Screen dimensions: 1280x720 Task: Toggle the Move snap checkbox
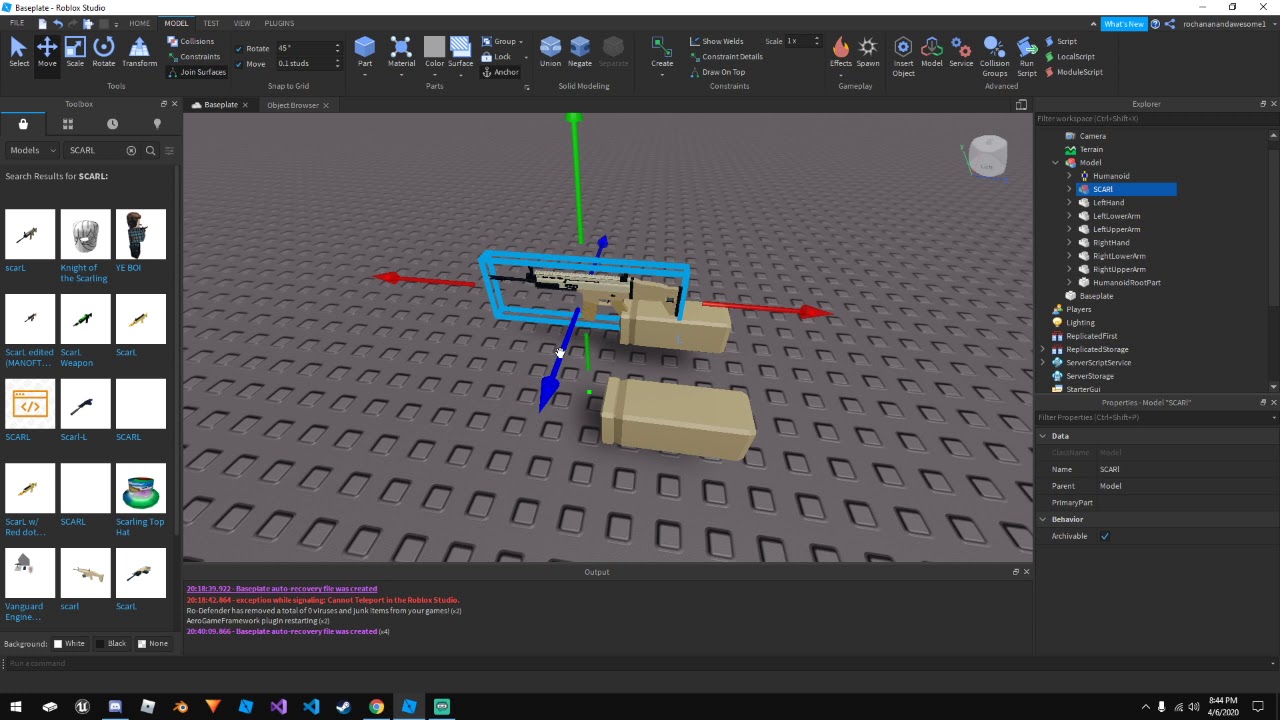[x=239, y=64]
